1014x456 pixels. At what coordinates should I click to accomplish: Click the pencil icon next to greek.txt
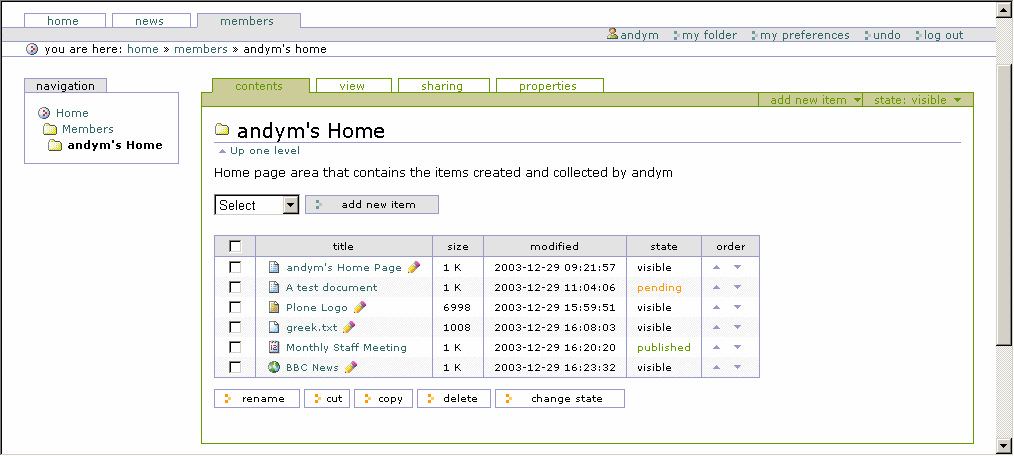point(349,328)
